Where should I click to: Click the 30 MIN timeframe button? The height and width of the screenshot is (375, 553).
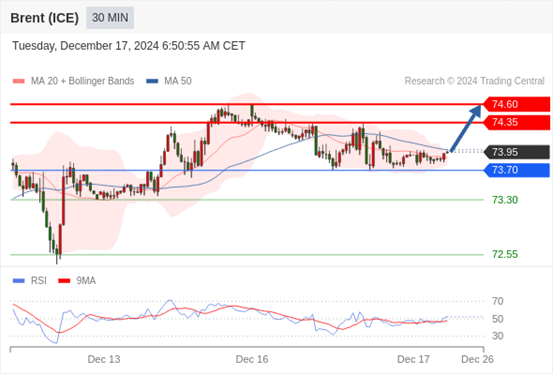coord(110,18)
